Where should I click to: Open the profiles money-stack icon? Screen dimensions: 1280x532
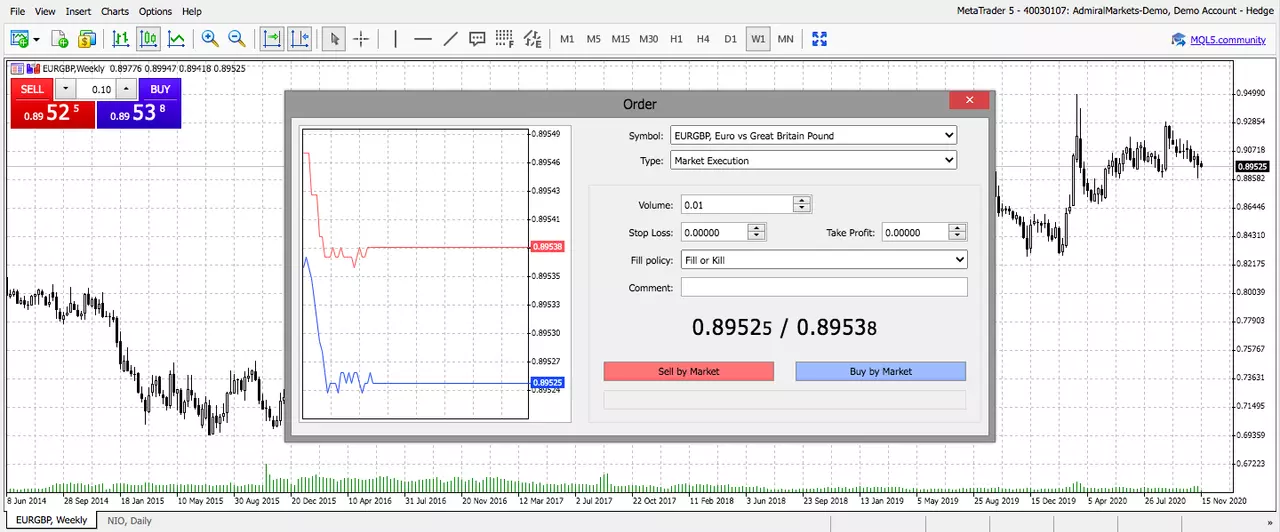click(x=87, y=39)
